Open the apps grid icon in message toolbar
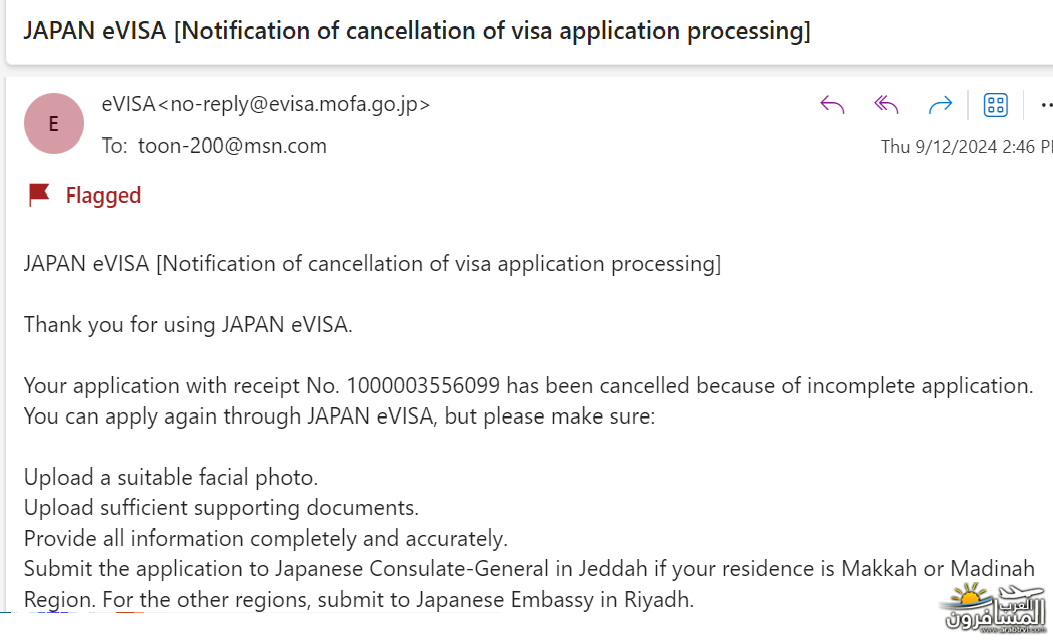This screenshot has width=1053, height=640. (x=995, y=105)
